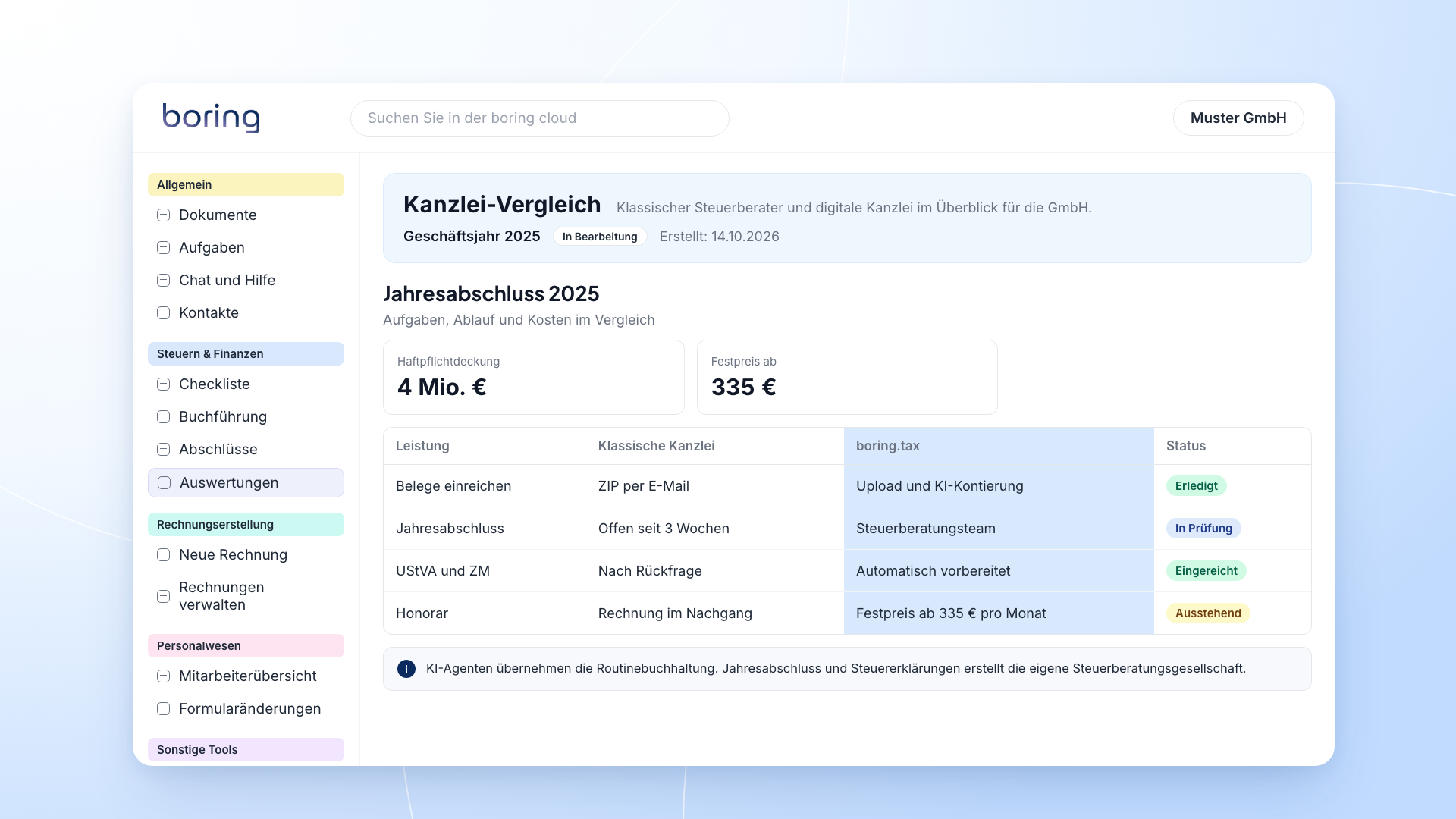Click the Klassische Kanzlei column header
This screenshot has height=819, width=1456.
[714, 446]
